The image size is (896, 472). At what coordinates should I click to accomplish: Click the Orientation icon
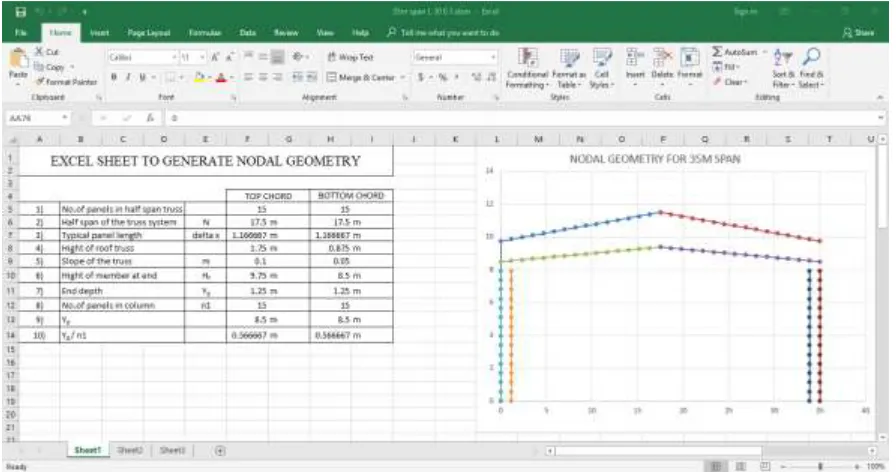pyautogui.click(x=298, y=57)
